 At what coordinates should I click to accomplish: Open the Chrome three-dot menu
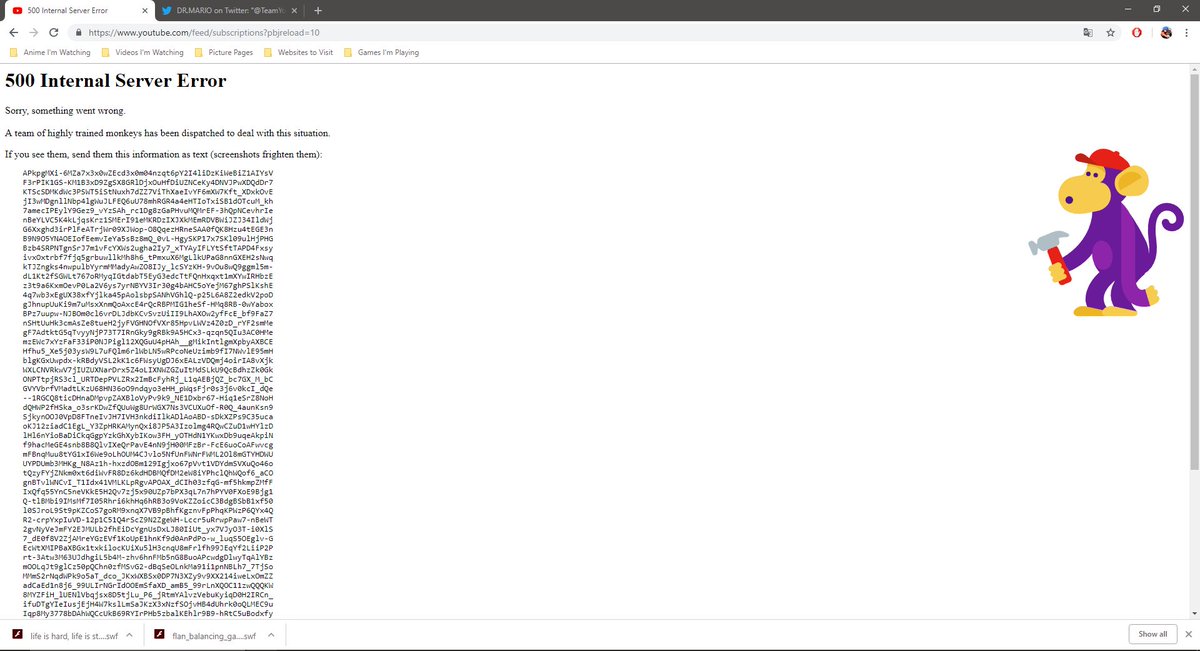(1188, 32)
